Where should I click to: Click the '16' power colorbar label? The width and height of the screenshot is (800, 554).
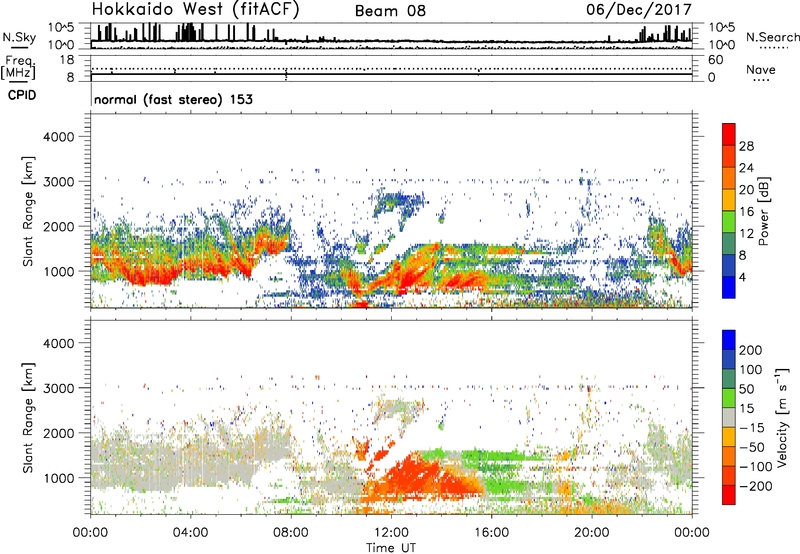[x=746, y=212]
